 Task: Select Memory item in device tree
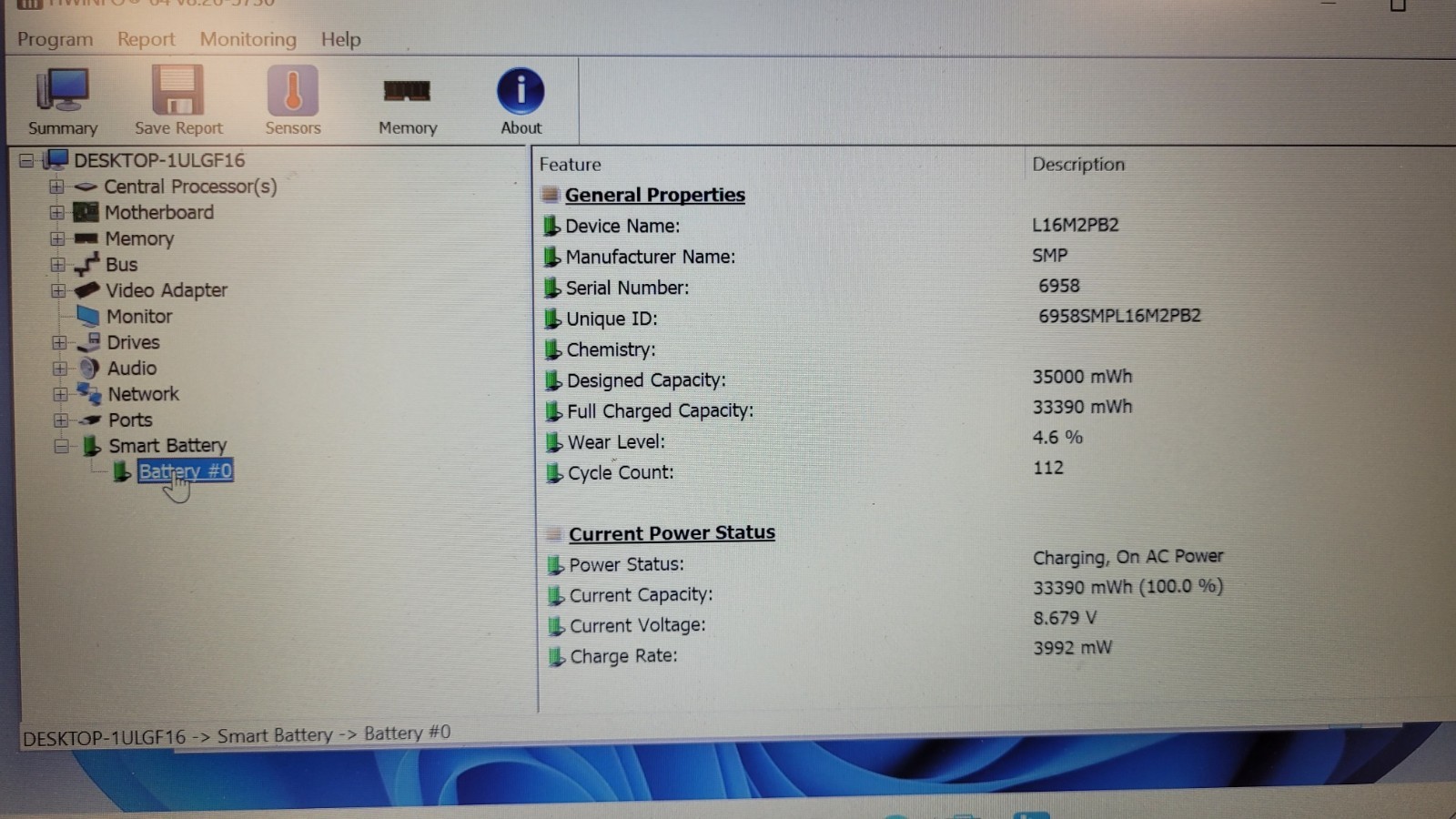139,238
